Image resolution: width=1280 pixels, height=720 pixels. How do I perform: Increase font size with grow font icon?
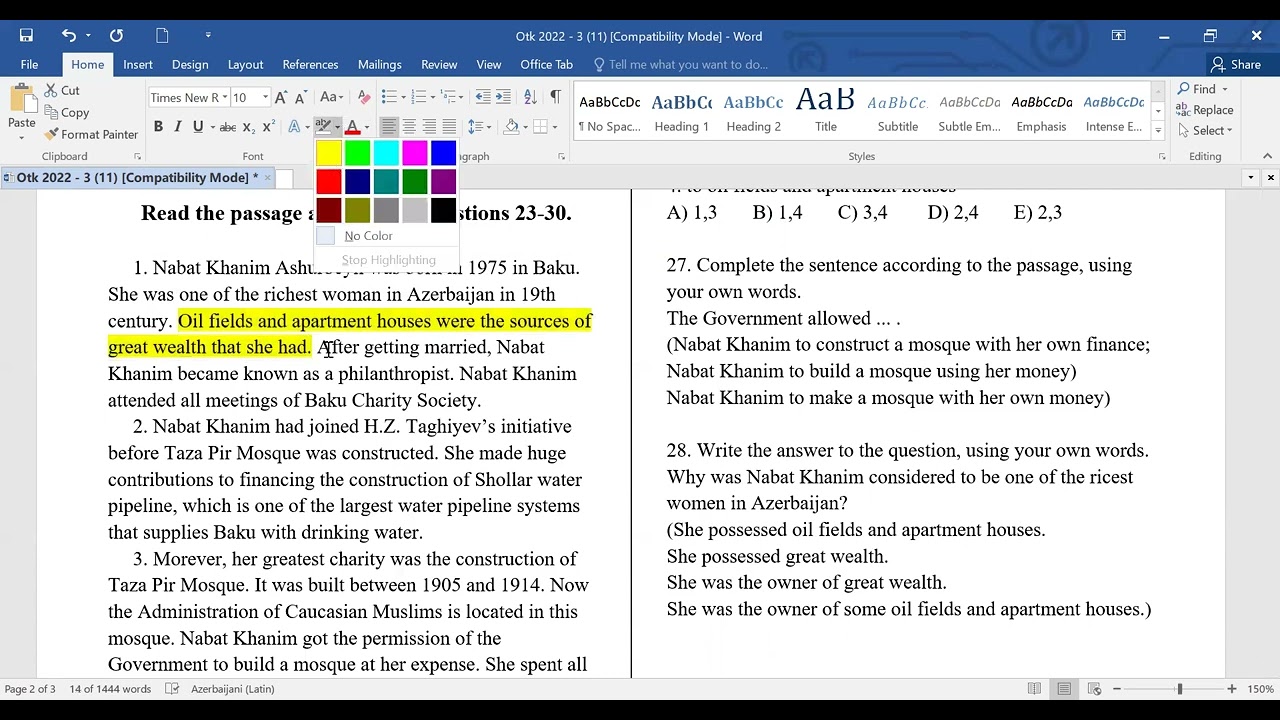click(281, 97)
